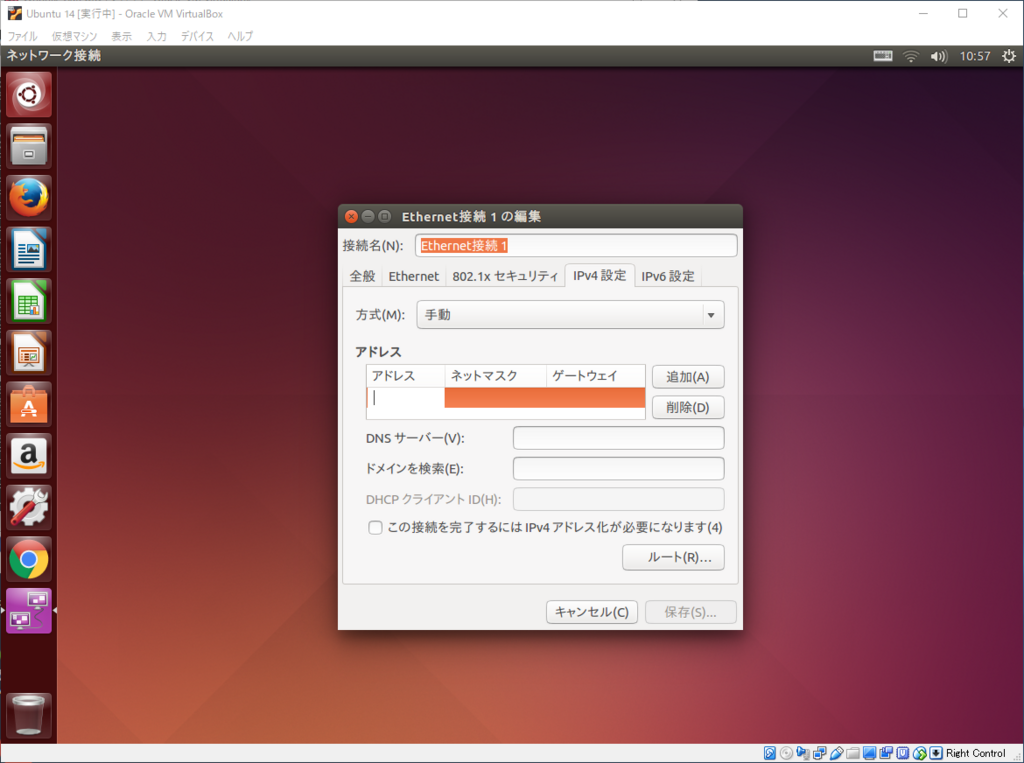Click the ネットマスク column header

(496, 376)
